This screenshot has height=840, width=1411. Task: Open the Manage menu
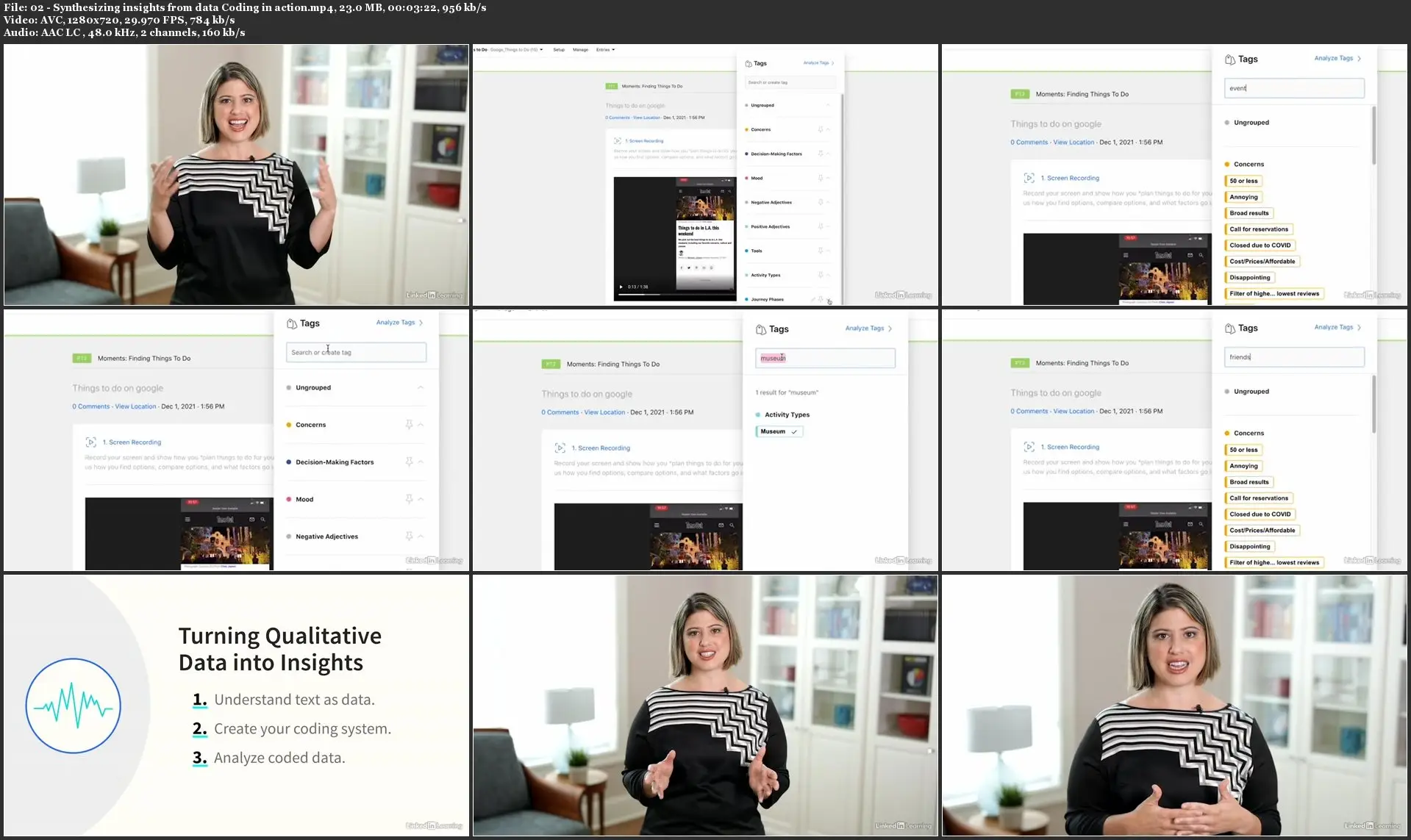(x=580, y=50)
